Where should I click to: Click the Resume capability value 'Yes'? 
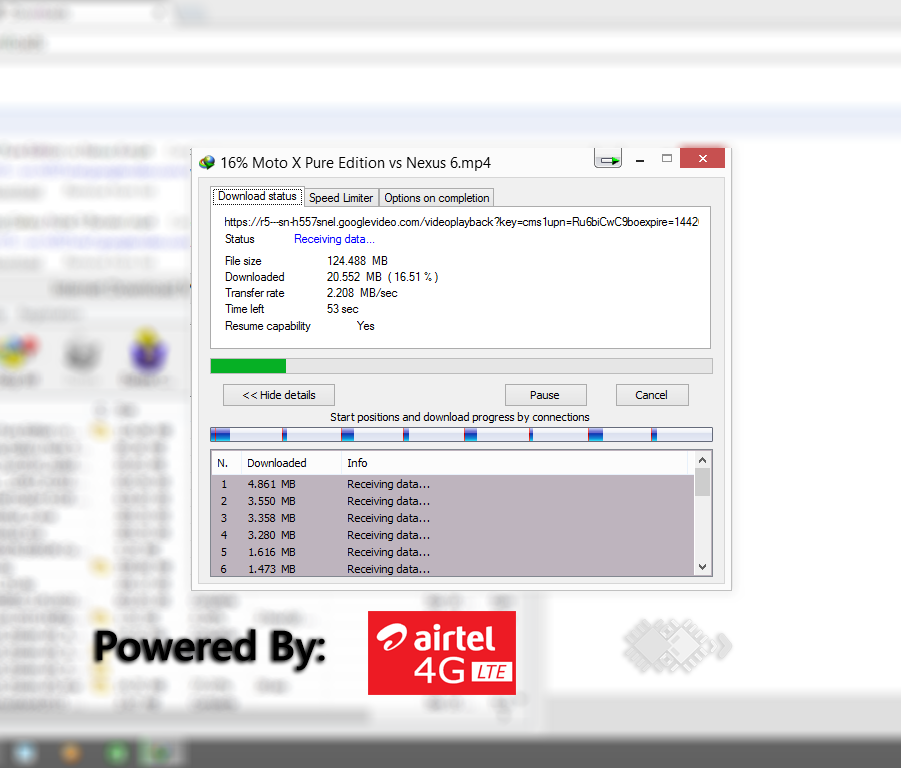point(365,326)
